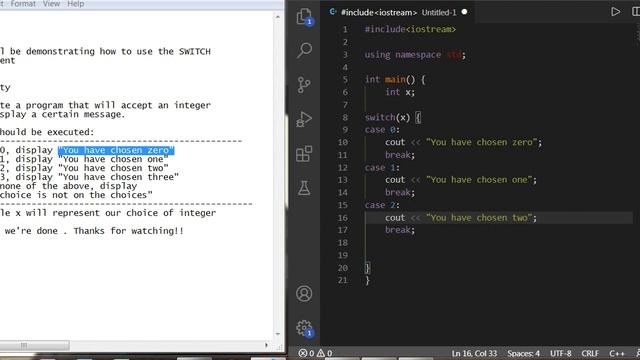Click the cout "You have chosen two" line
Screen dimensions: 640x360
point(461,218)
